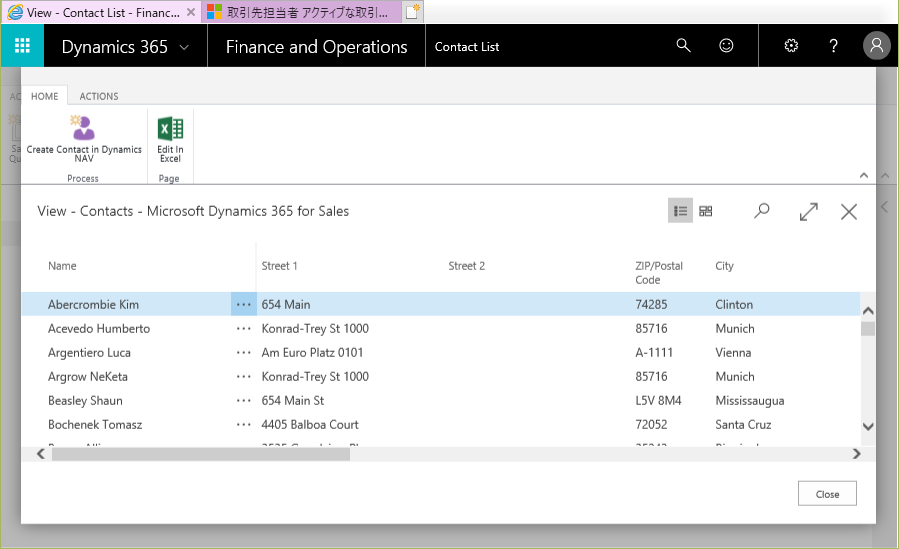Viewport: 899px width, 549px height.
Task: Click the horizontal scrollbar right arrow
Action: point(857,454)
